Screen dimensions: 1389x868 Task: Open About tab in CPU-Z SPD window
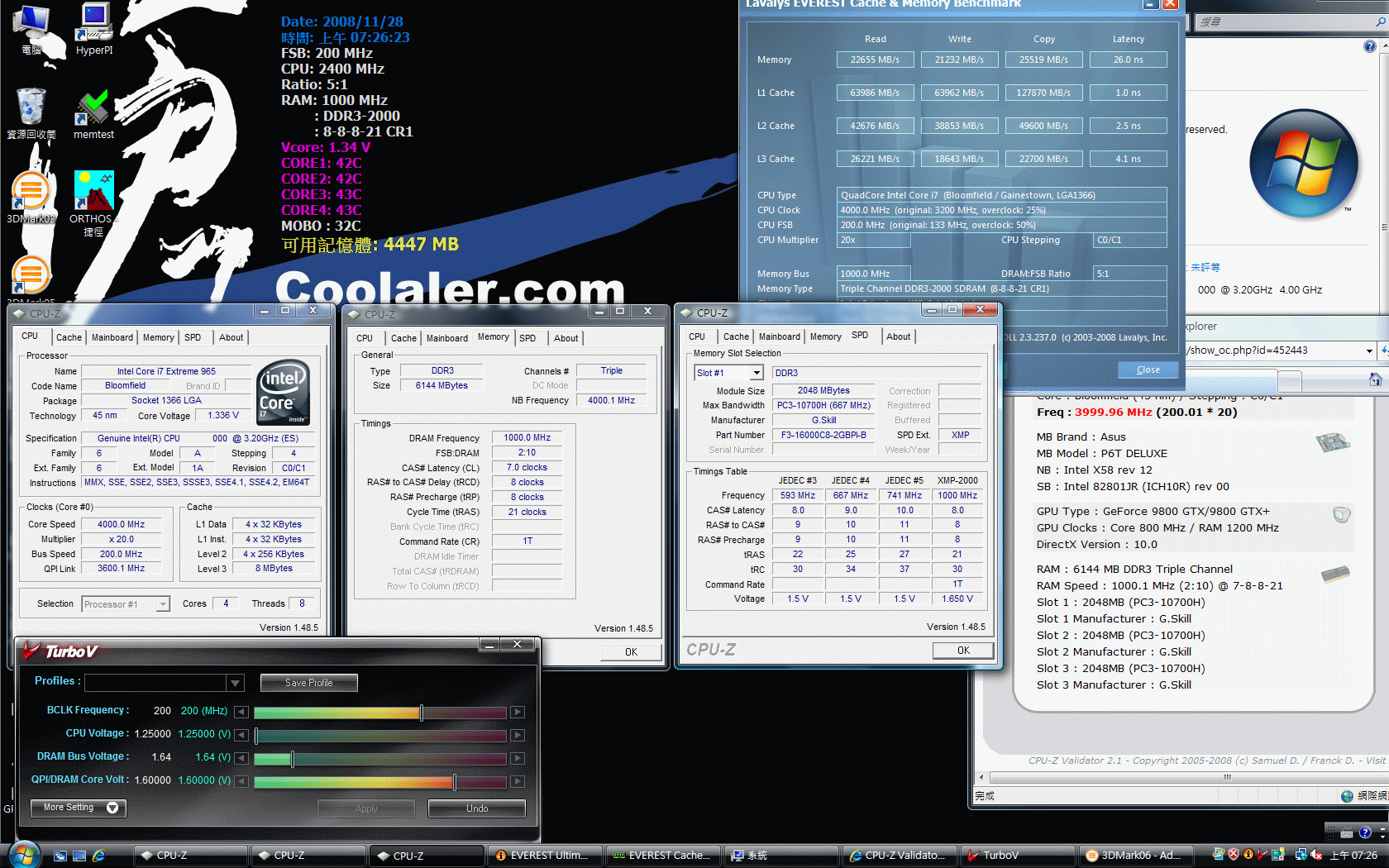899,336
